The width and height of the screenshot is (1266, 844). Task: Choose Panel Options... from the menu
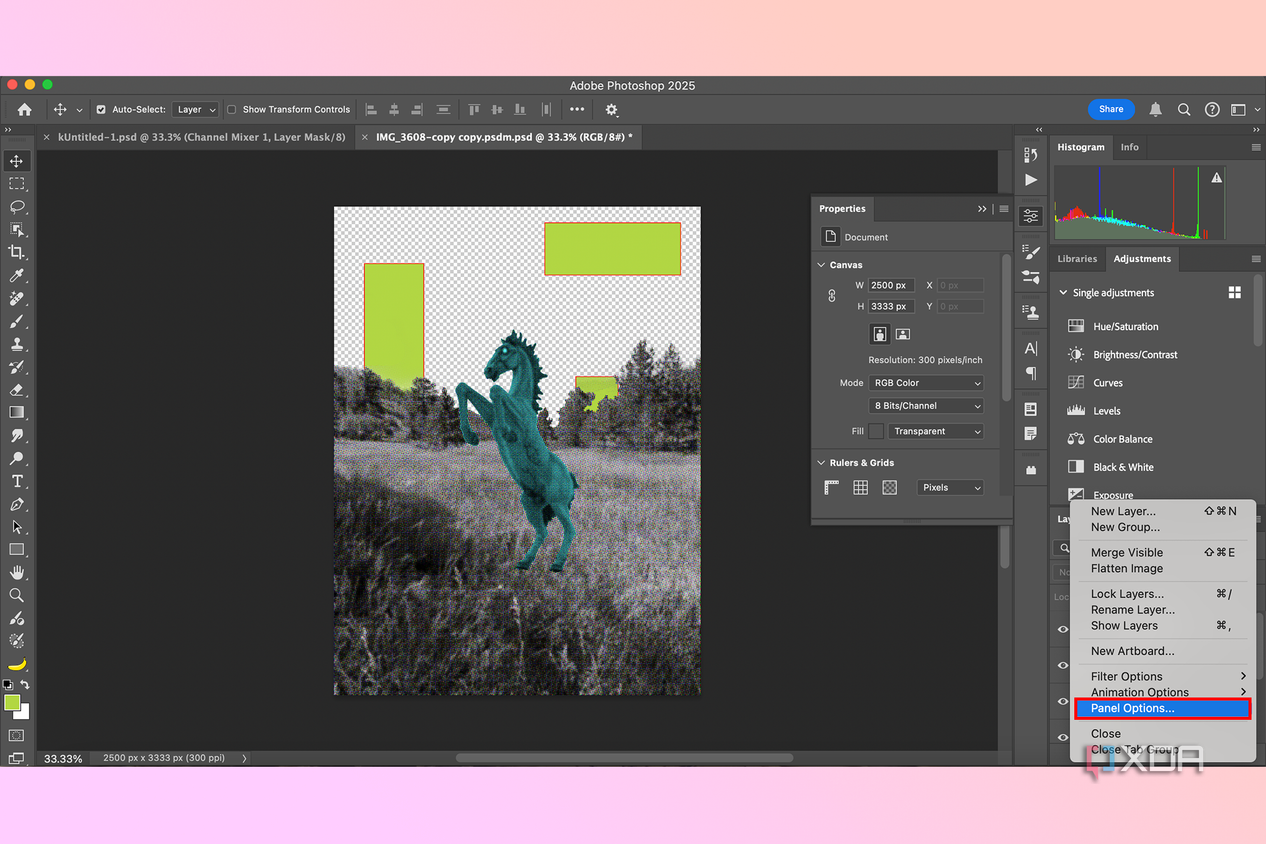1162,708
